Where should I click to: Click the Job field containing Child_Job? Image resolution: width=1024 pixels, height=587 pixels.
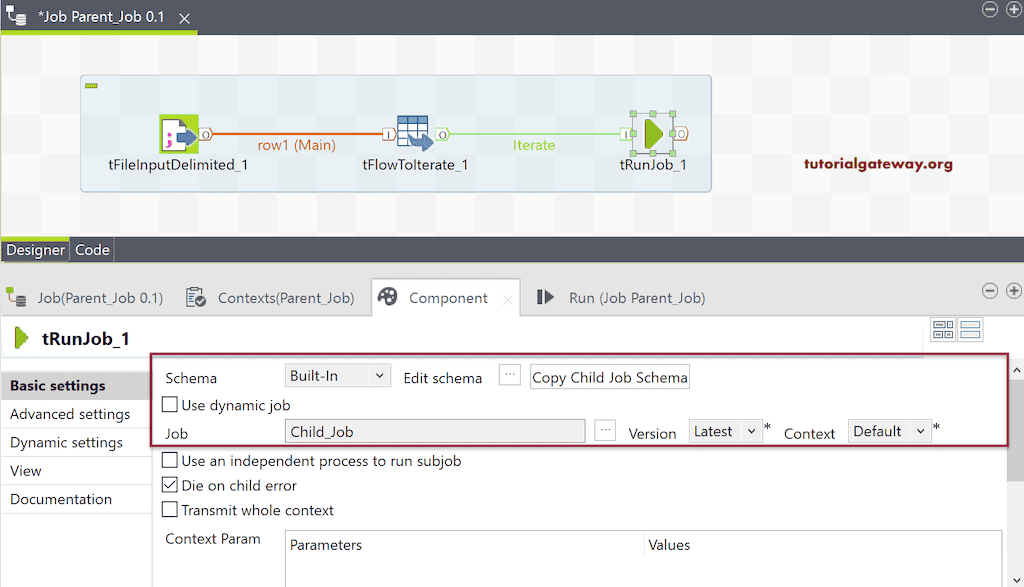click(435, 430)
